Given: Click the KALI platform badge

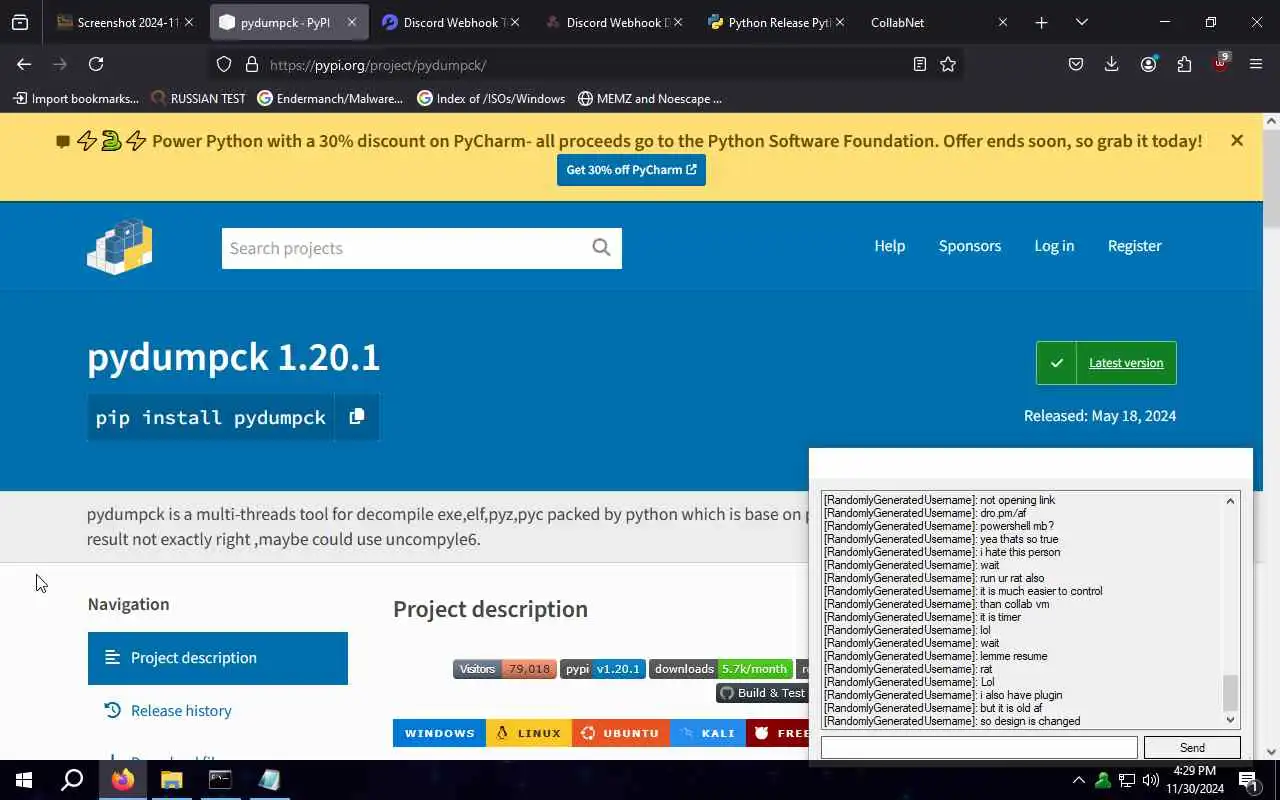Looking at the screenshot, I should click(x=708, y=733).
